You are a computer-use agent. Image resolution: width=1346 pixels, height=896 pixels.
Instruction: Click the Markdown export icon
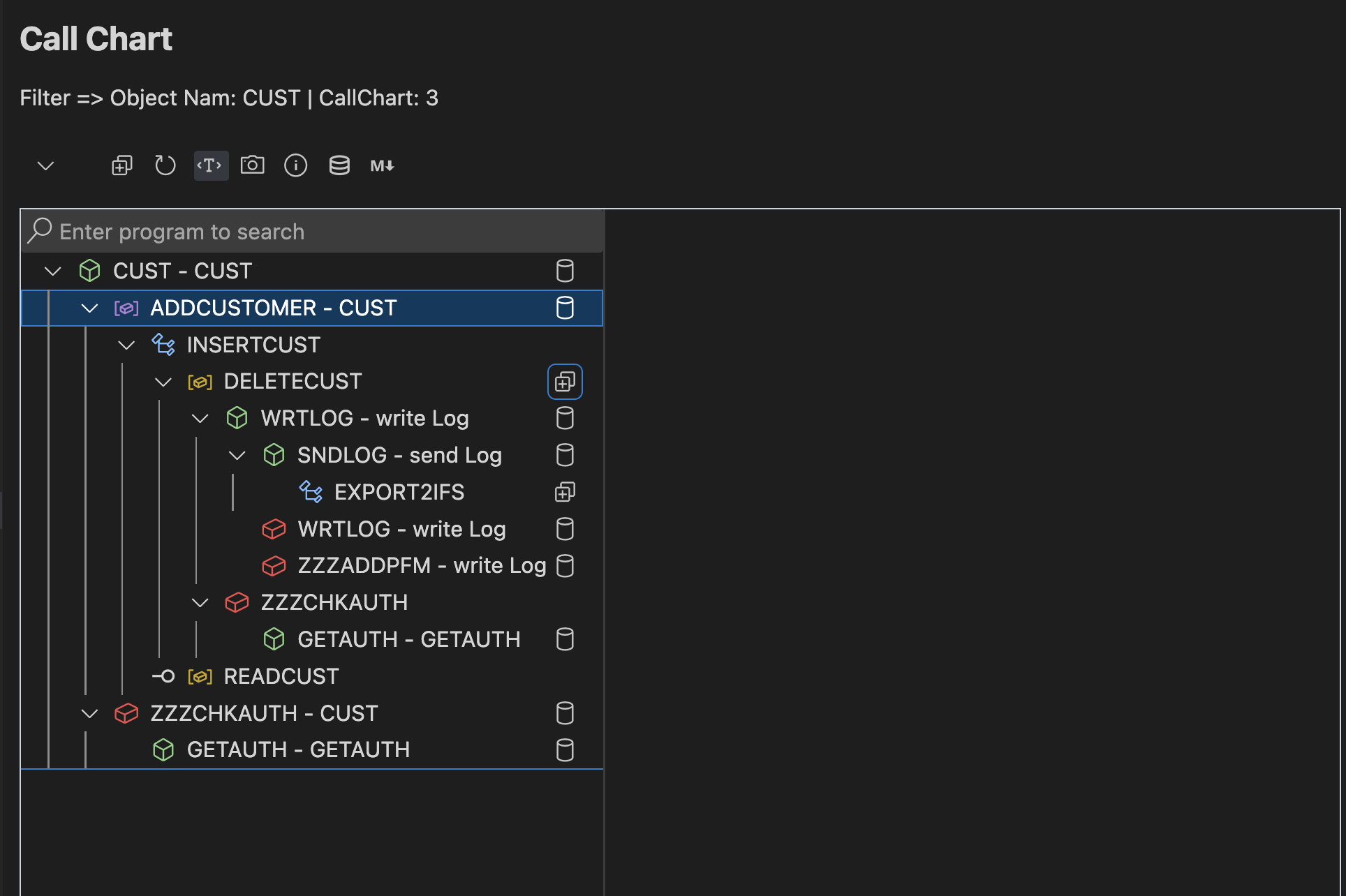(x=382, y=165)
